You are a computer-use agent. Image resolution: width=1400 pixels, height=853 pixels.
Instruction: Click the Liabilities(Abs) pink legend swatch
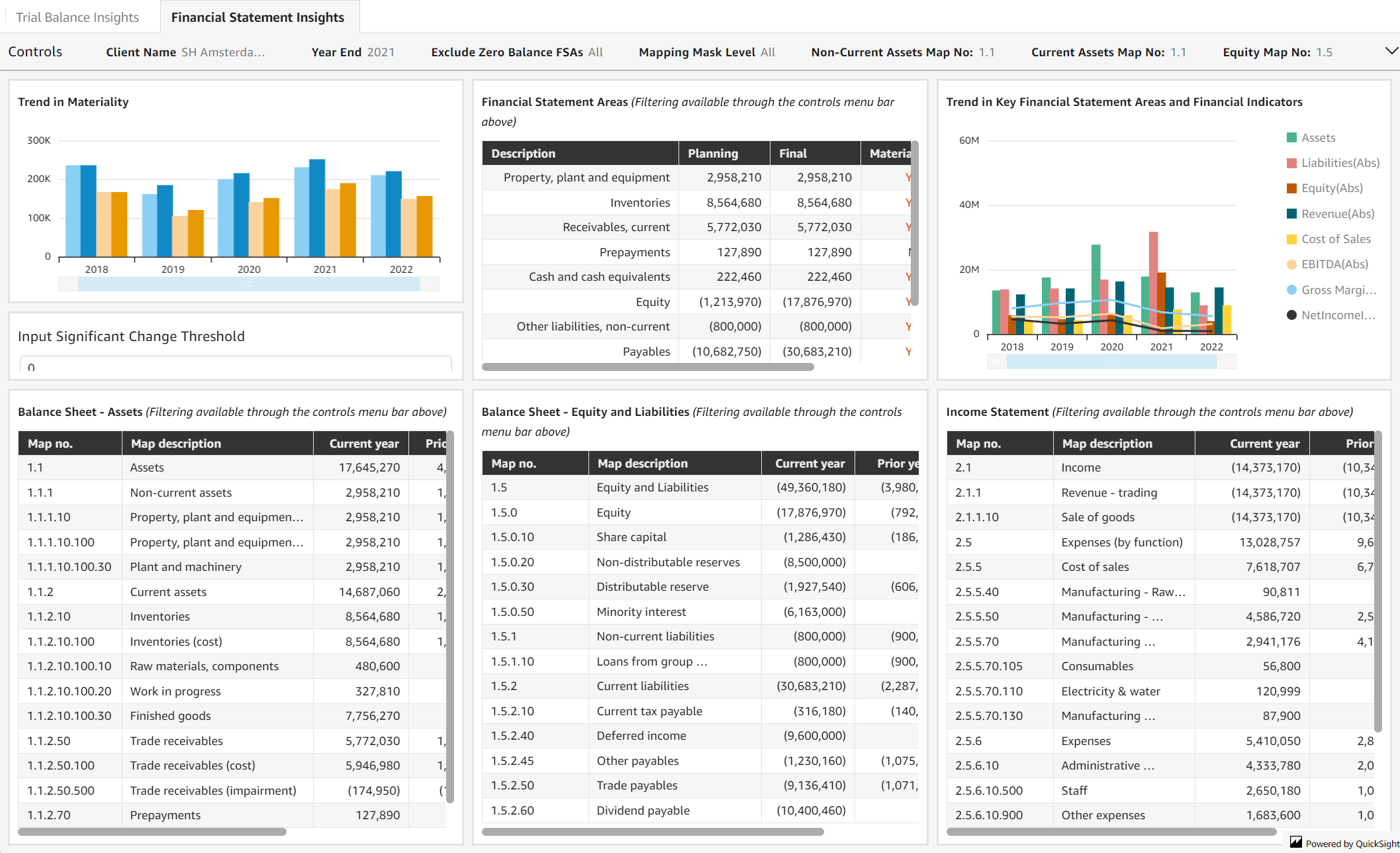tap(1291, 162)
